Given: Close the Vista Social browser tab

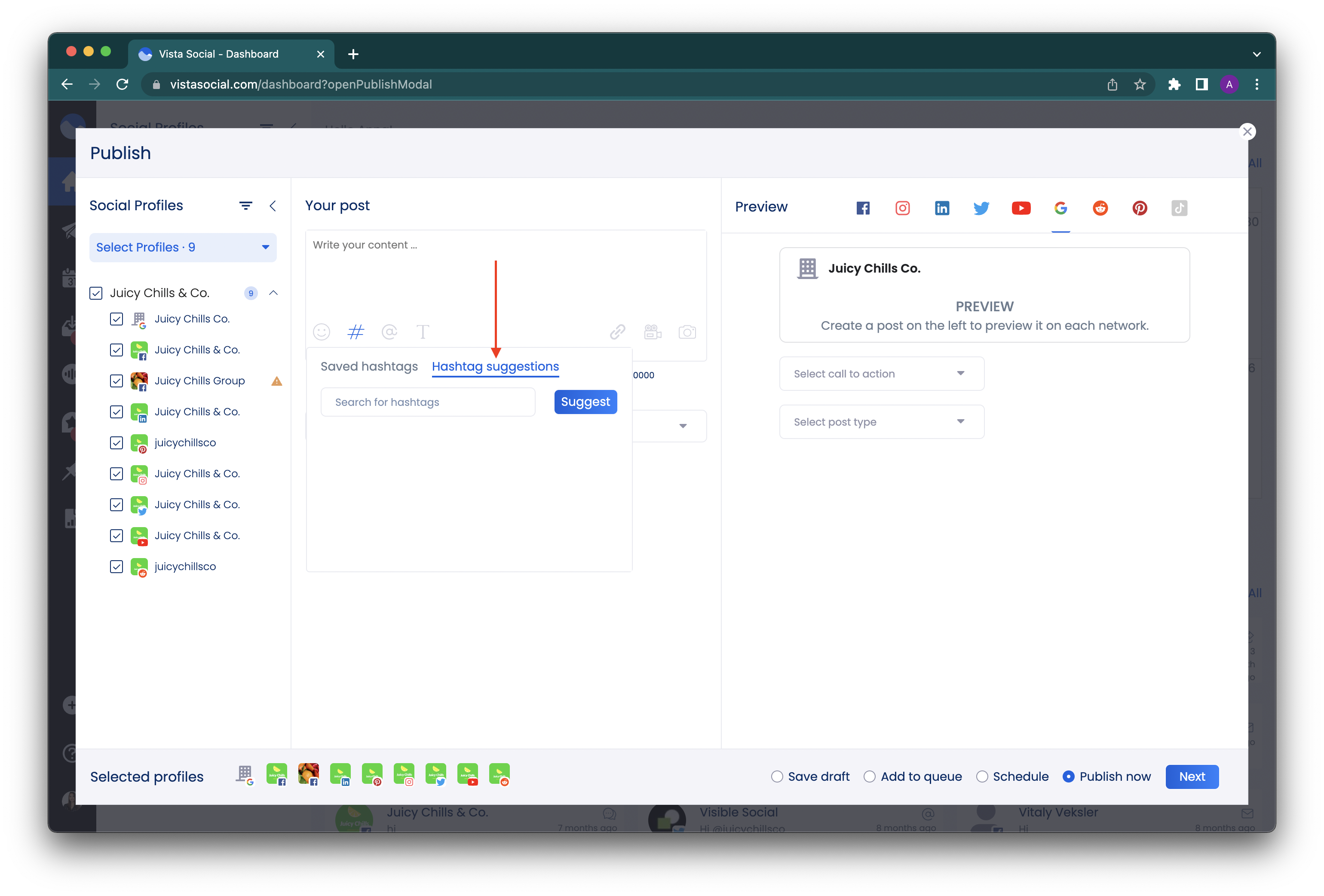Looking at the screenshot, I should click(x=321, y=54).
